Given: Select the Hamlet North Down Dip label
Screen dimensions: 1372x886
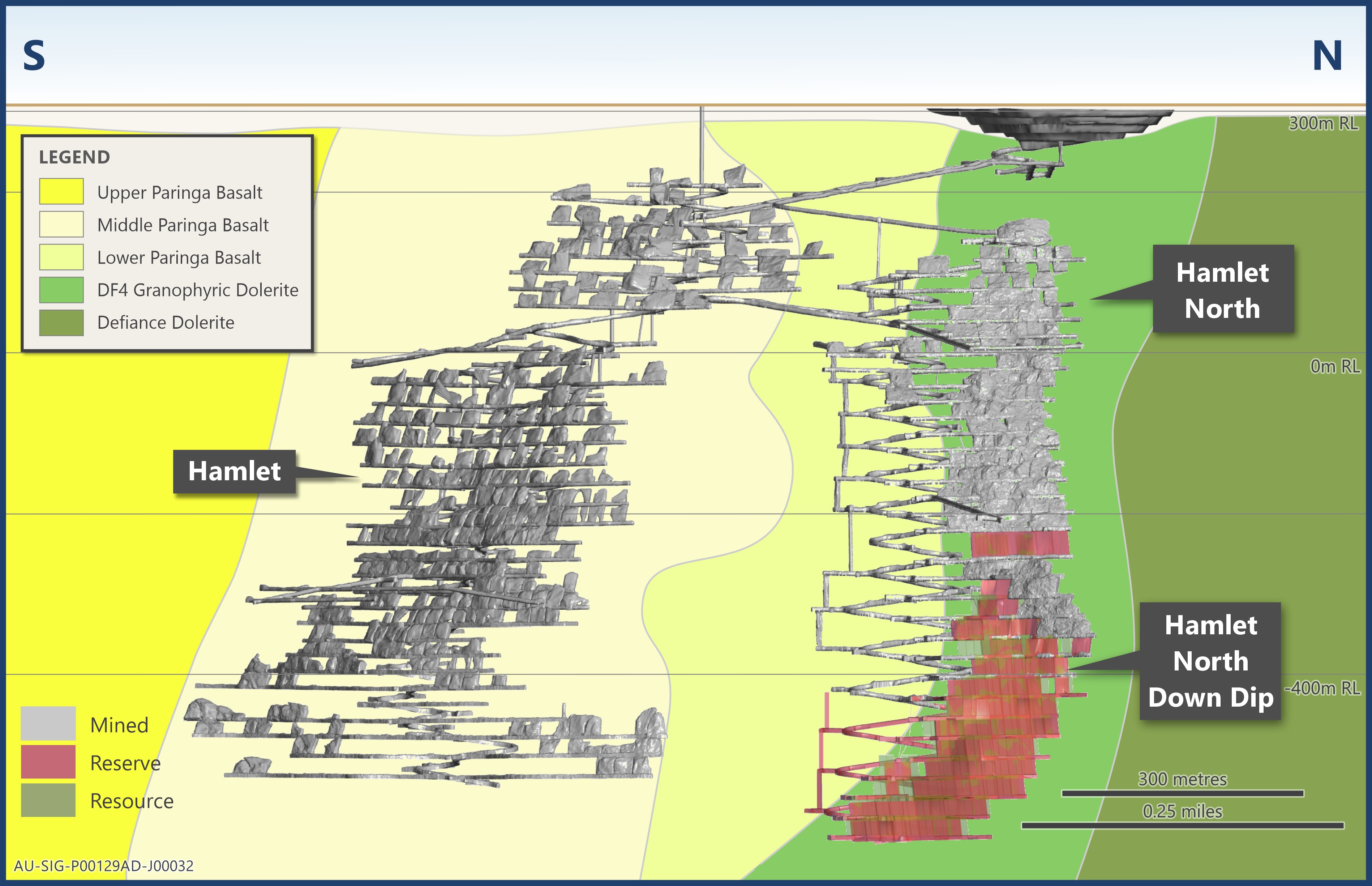Looking at the screenshot, I should coord(1210,661).
